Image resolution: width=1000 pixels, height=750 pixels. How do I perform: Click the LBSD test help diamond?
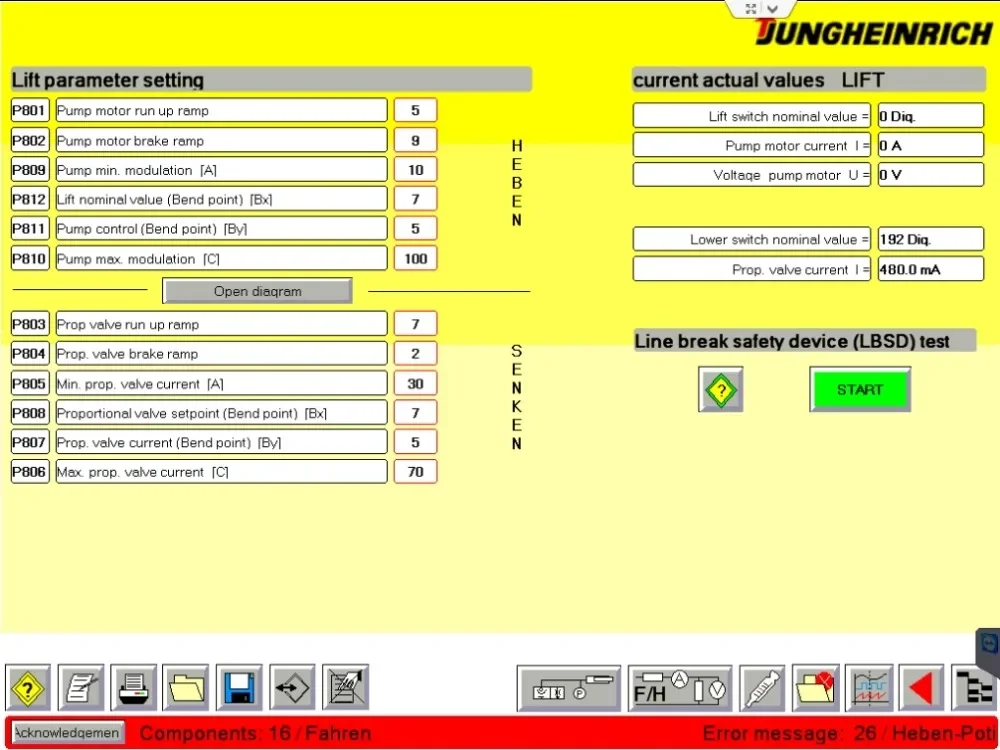click(720, 389)
